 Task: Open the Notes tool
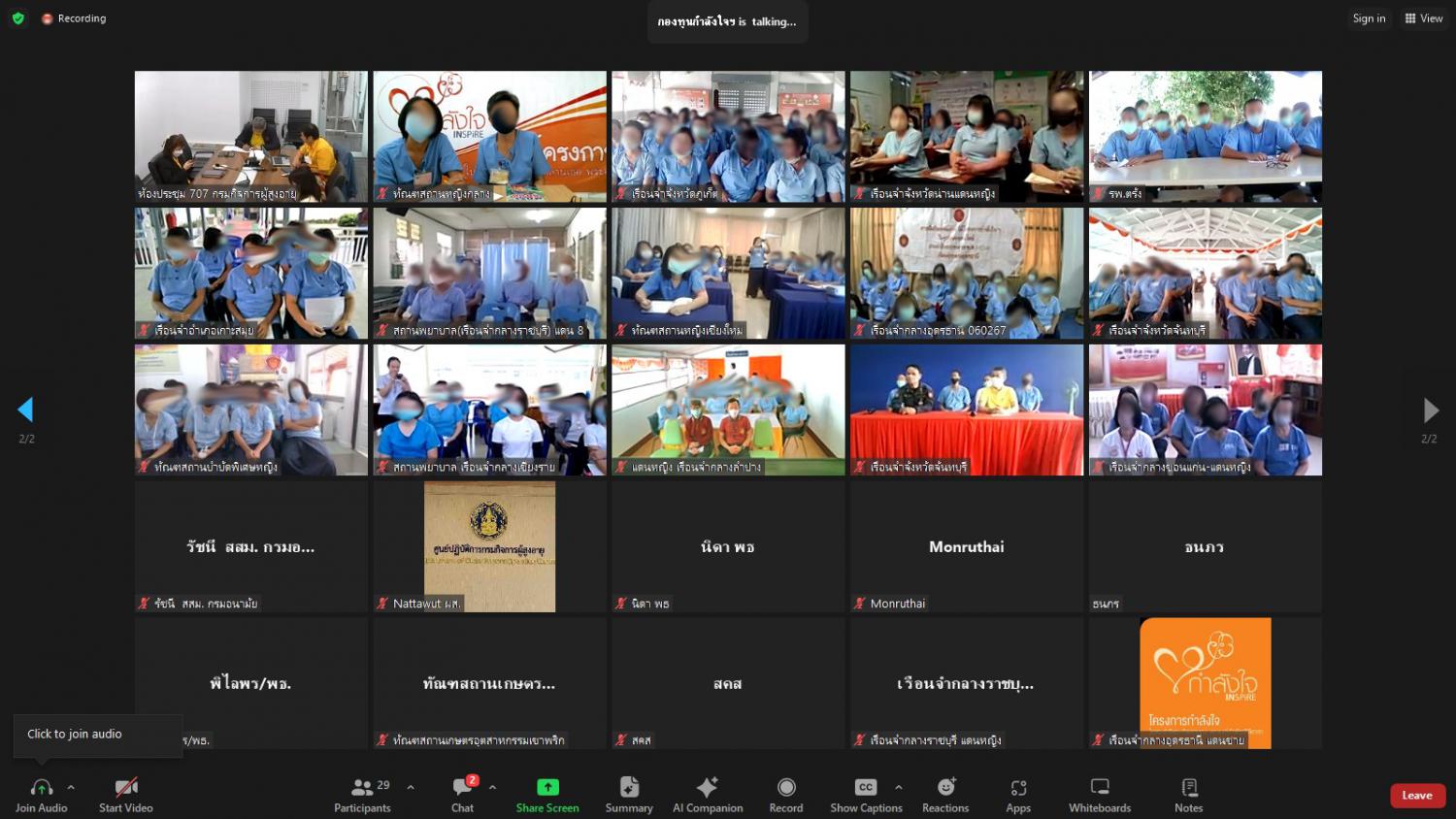click(x=1189, y=795)
